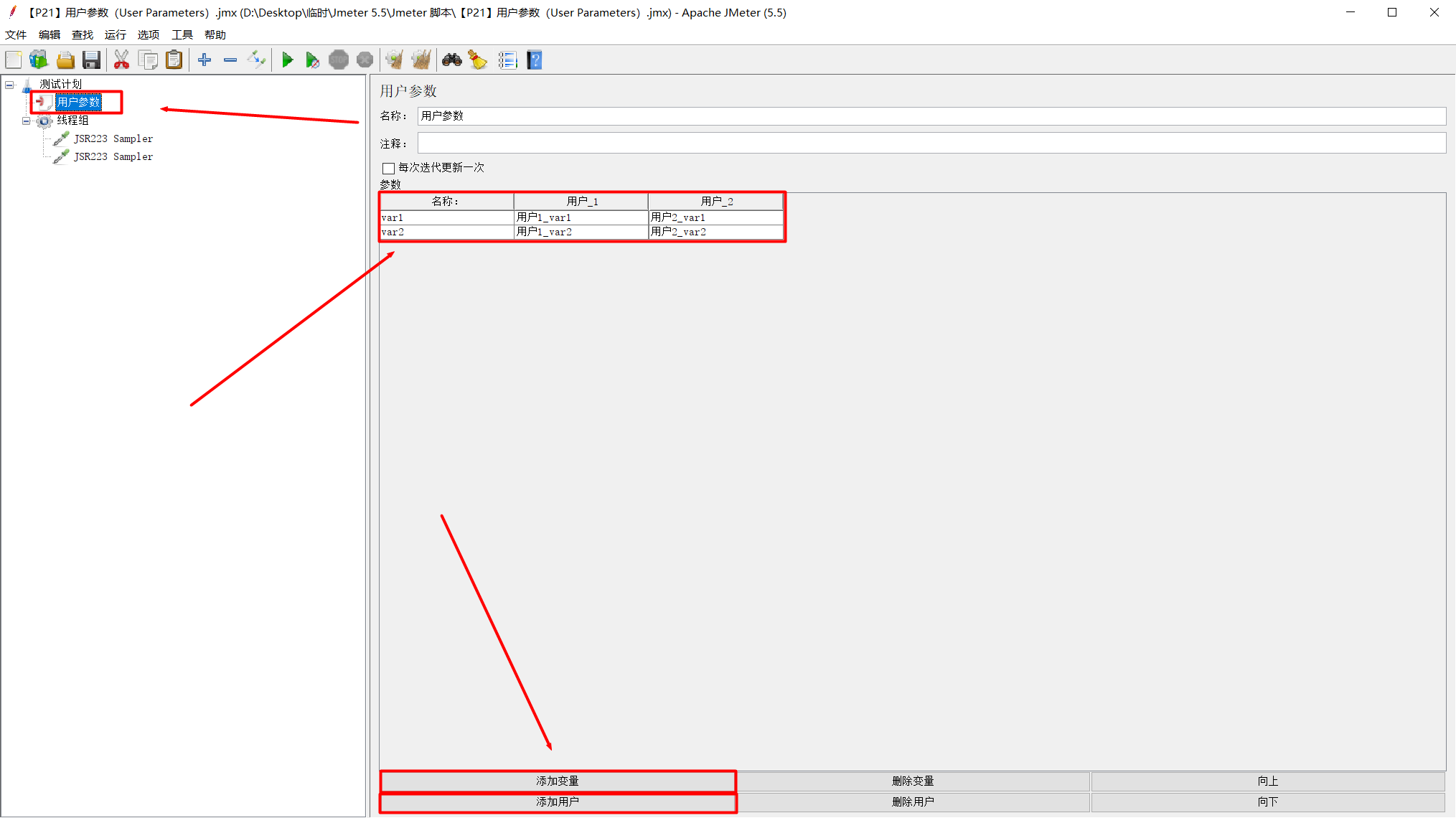Click the Save floppy disk icon

click(x=91, y=60)
